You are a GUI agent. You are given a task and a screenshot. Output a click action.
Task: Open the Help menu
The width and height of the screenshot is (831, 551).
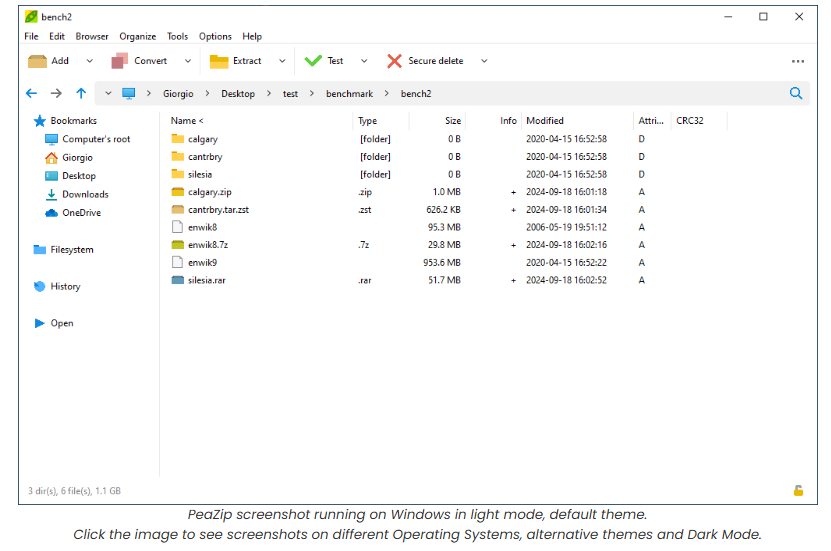pyautogui.click(x=252, y=37)
